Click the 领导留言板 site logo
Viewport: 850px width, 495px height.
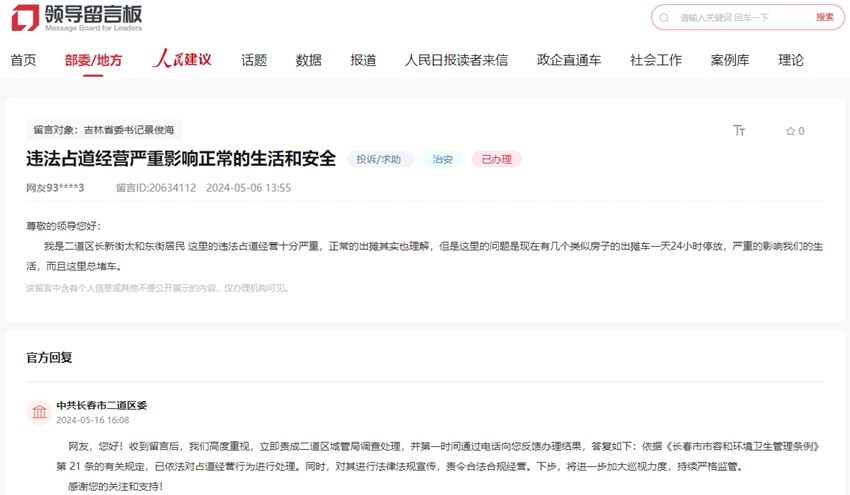pos(77,18)
